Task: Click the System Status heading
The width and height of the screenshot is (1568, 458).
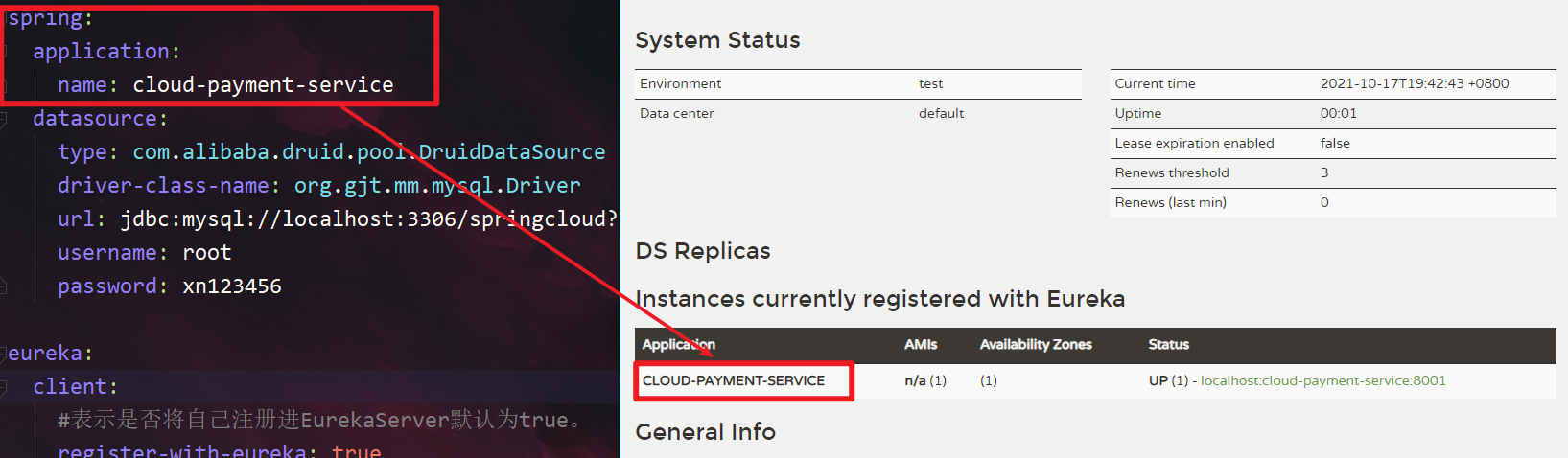Action: click(717, 40)
